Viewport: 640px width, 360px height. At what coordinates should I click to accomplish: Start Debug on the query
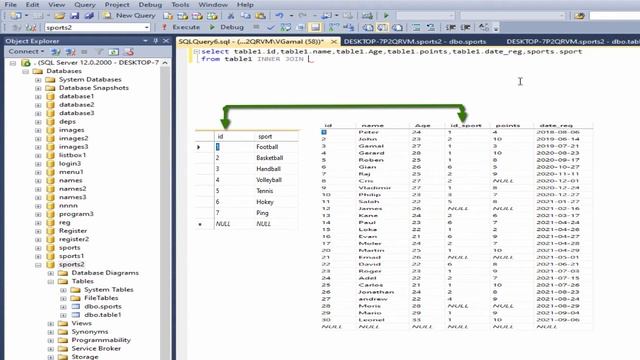click(227, 27)
